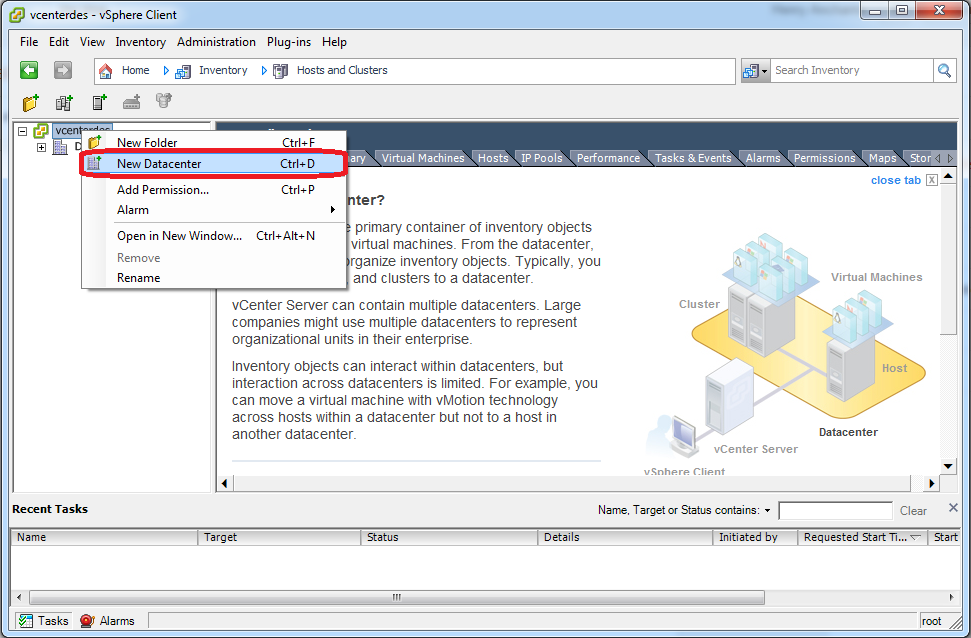Screen dimensions: 971x638
Task: Click the Clear link in Recent Tasks
Action: [913, 510]
